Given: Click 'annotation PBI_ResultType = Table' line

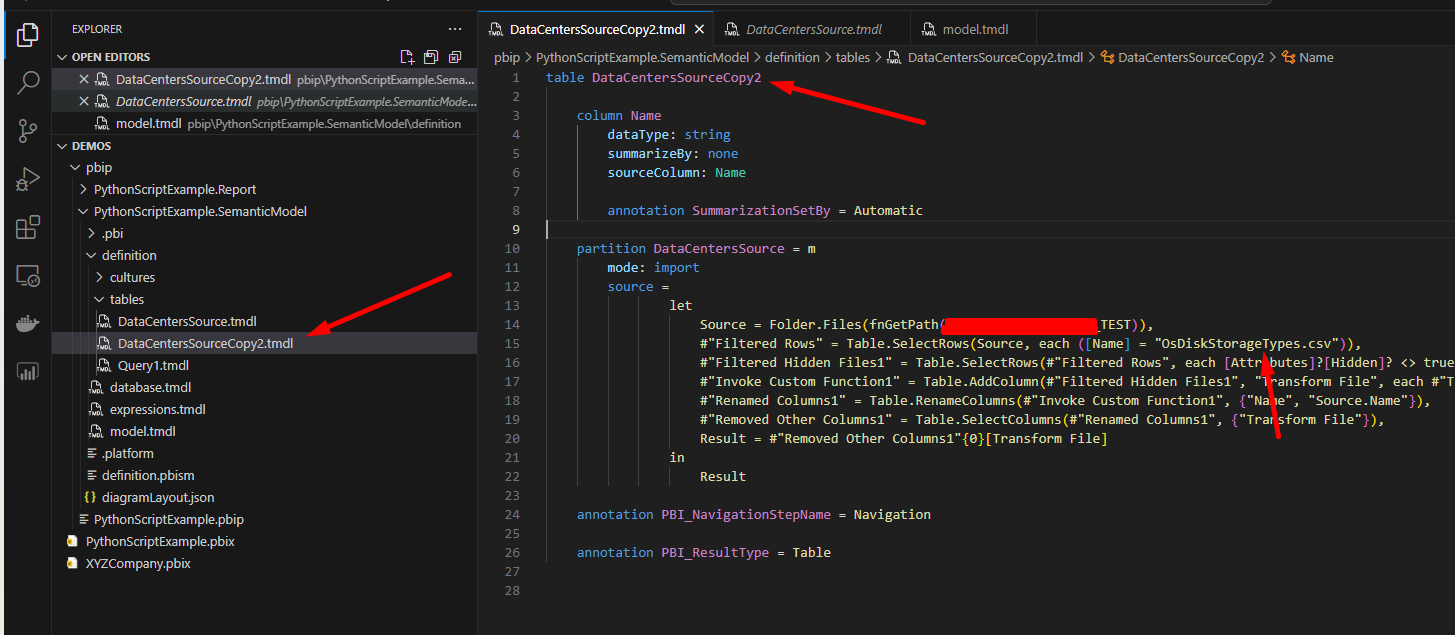Looking at the screenshot, I should point(704,552).
